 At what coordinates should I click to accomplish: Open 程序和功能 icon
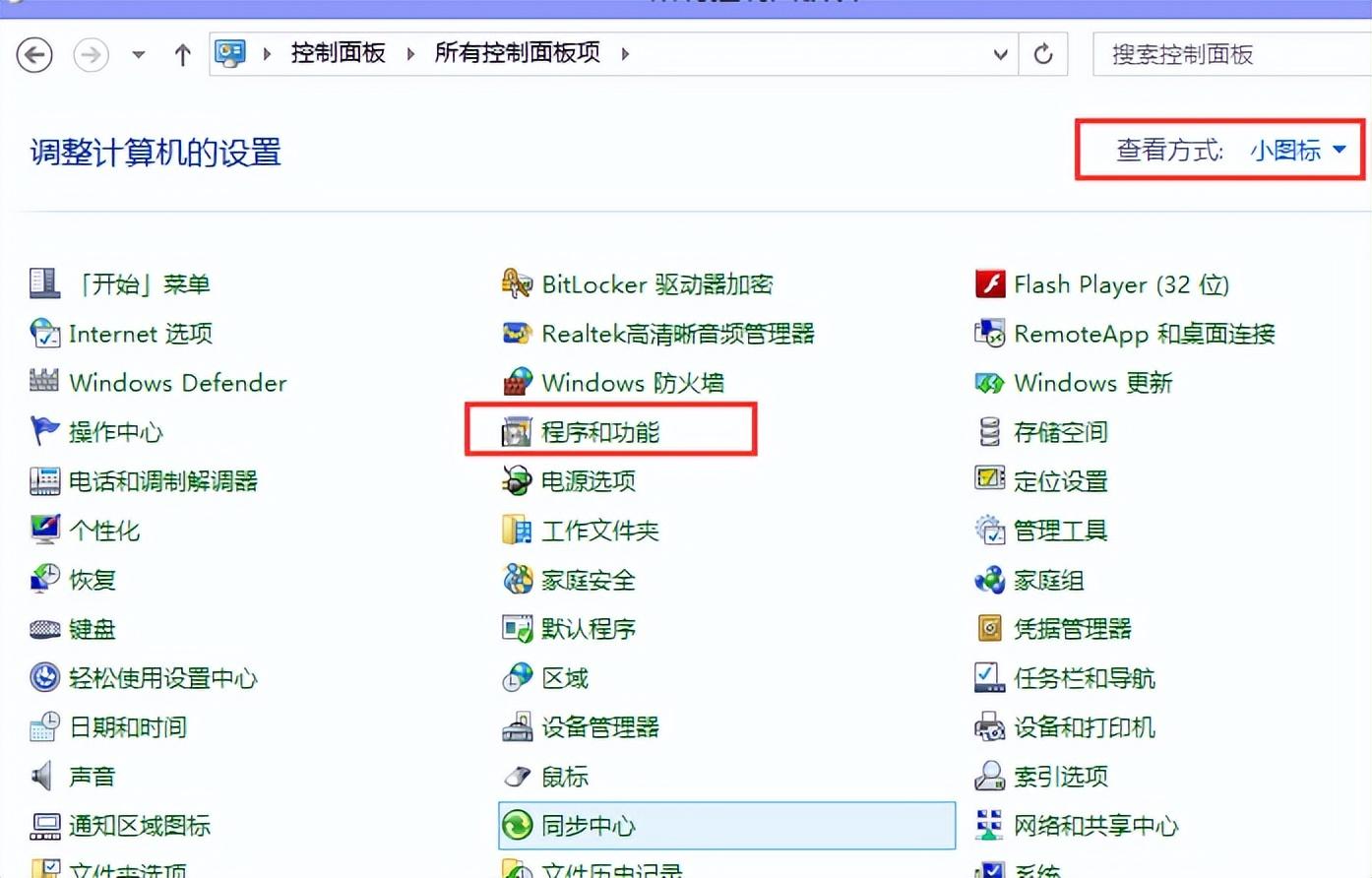pyautogui.click(x=517, y=431)
